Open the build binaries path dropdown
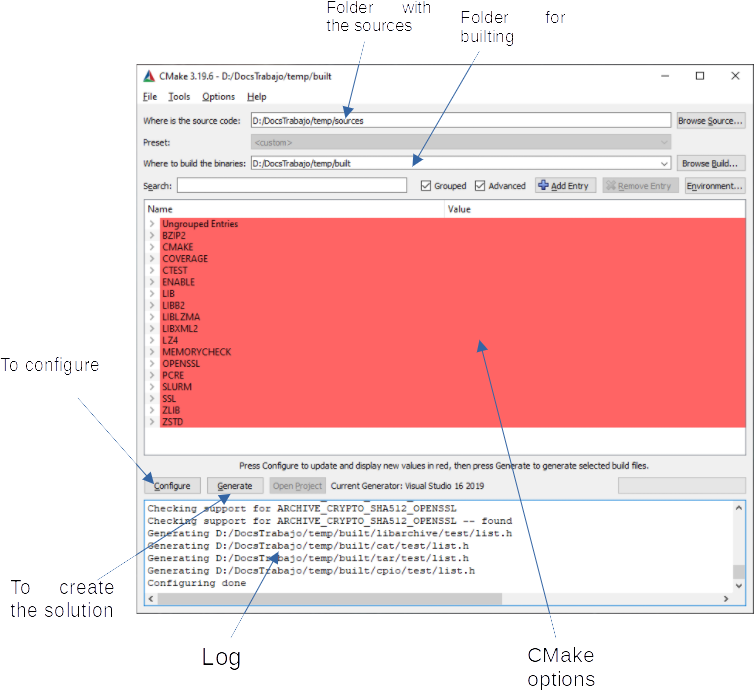The width and height of the screenshot is (754, 690). [x=664, y=163]
